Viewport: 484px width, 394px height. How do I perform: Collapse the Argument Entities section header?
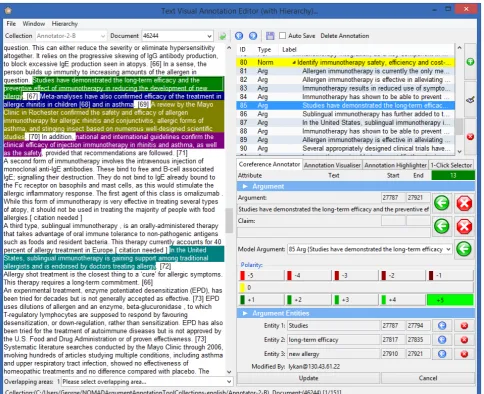pyautogui.click(x=356, y=313)
